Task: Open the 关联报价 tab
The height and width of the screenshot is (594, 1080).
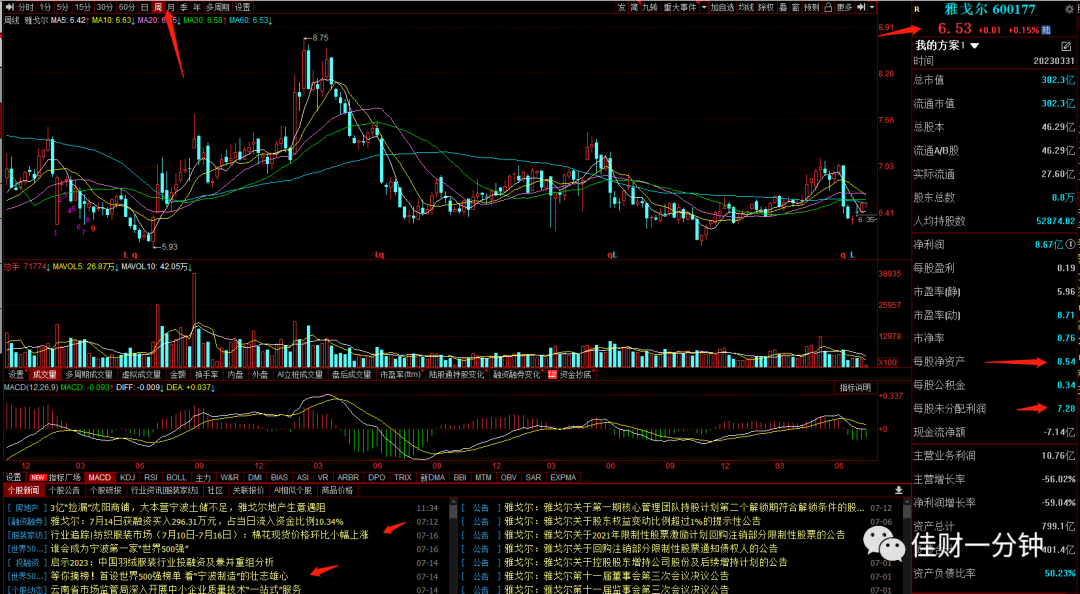Action: point(248,490)
